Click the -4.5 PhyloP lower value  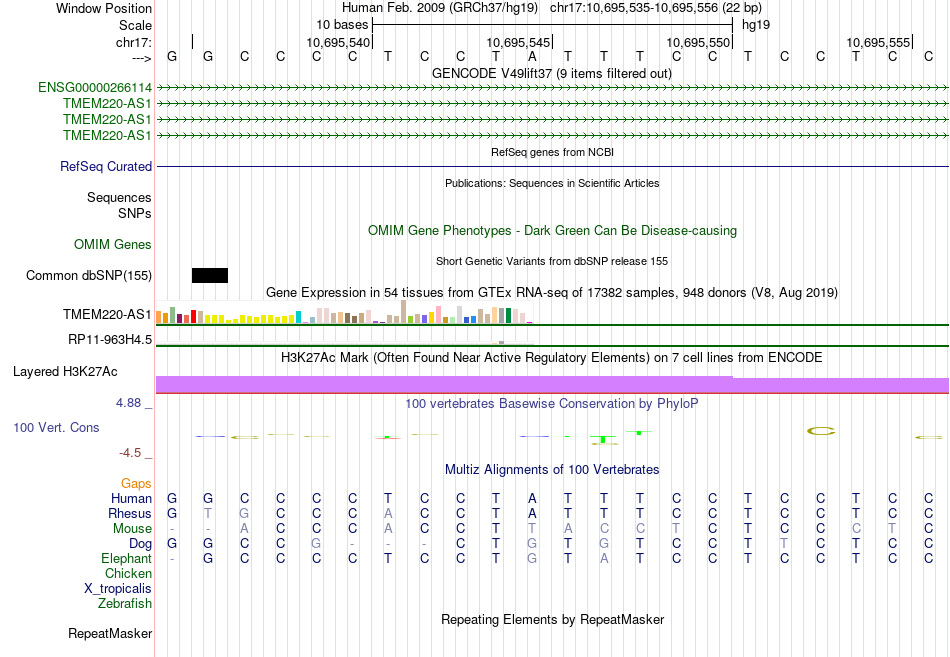point(130,453)
